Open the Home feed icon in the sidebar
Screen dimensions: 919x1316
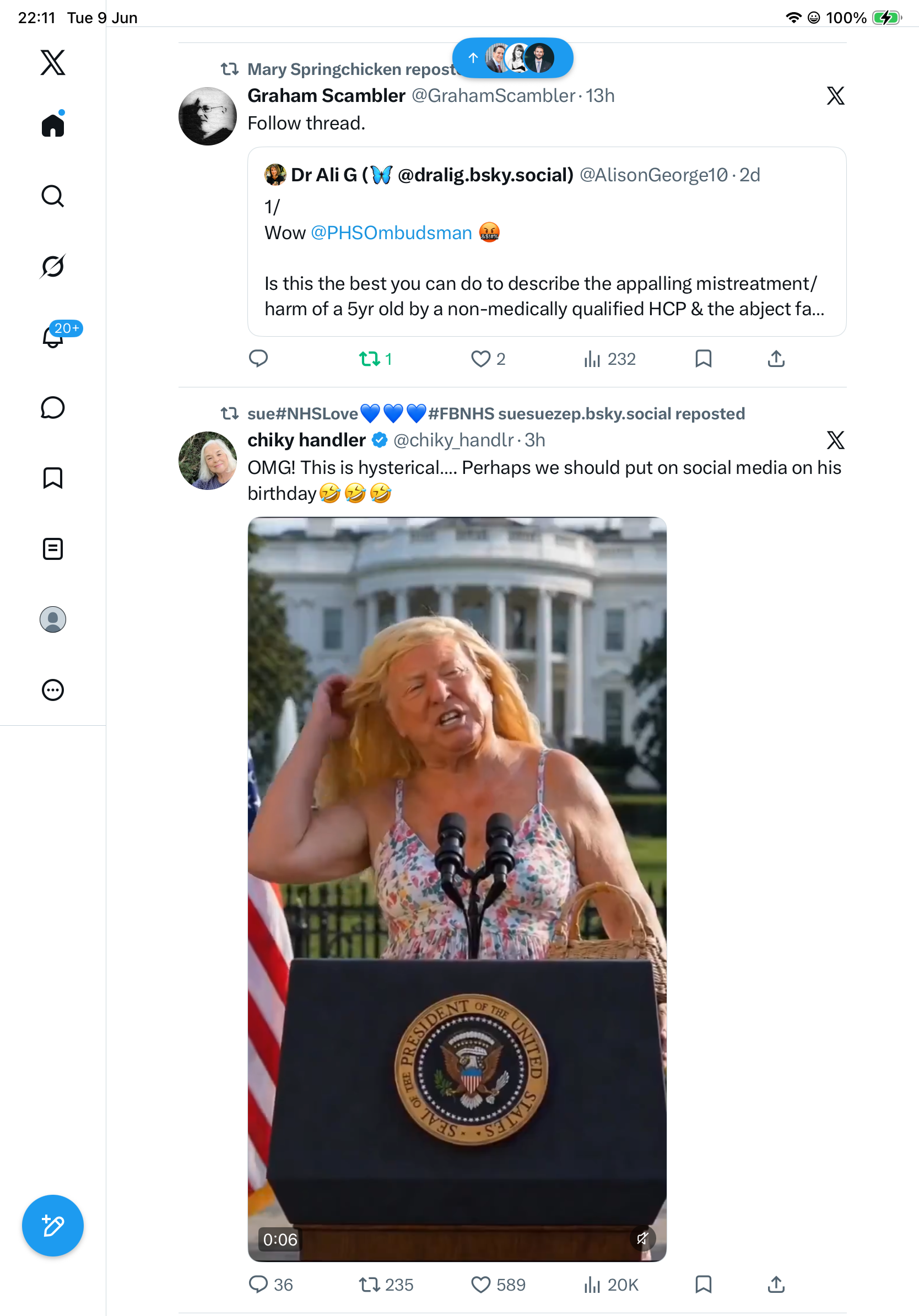pos(53,125)
